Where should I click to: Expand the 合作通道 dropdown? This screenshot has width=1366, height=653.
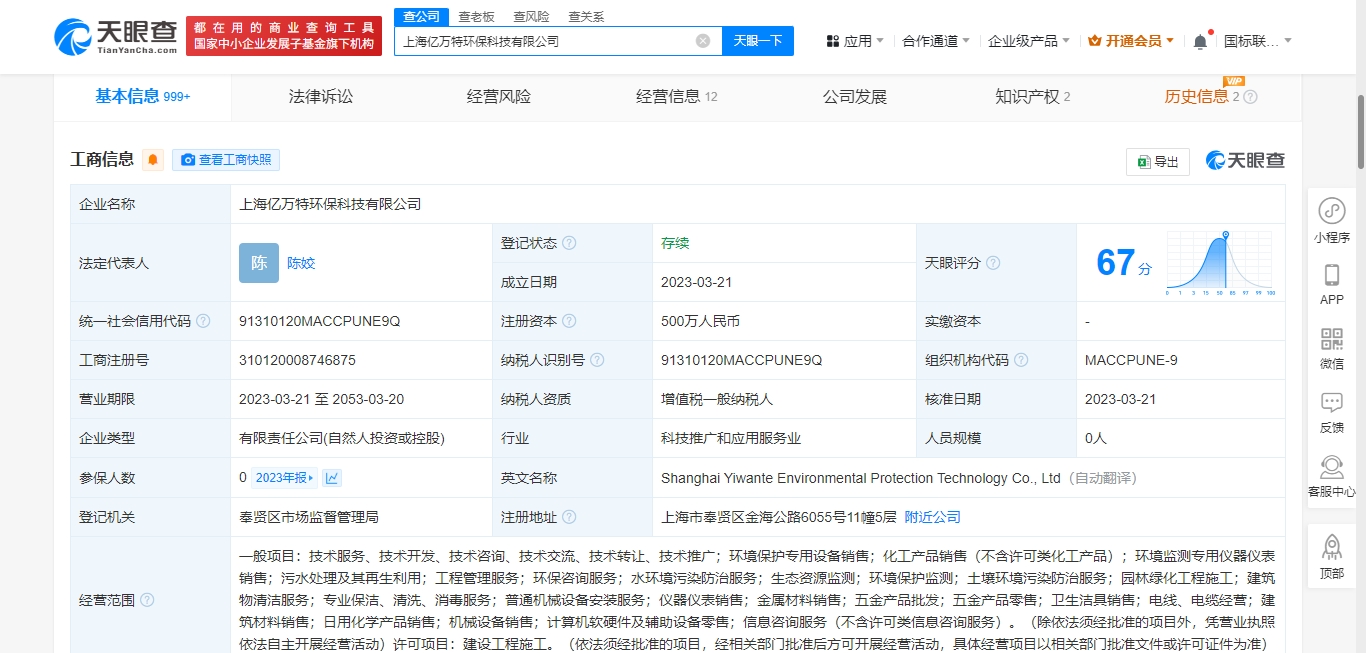[936, 41]
